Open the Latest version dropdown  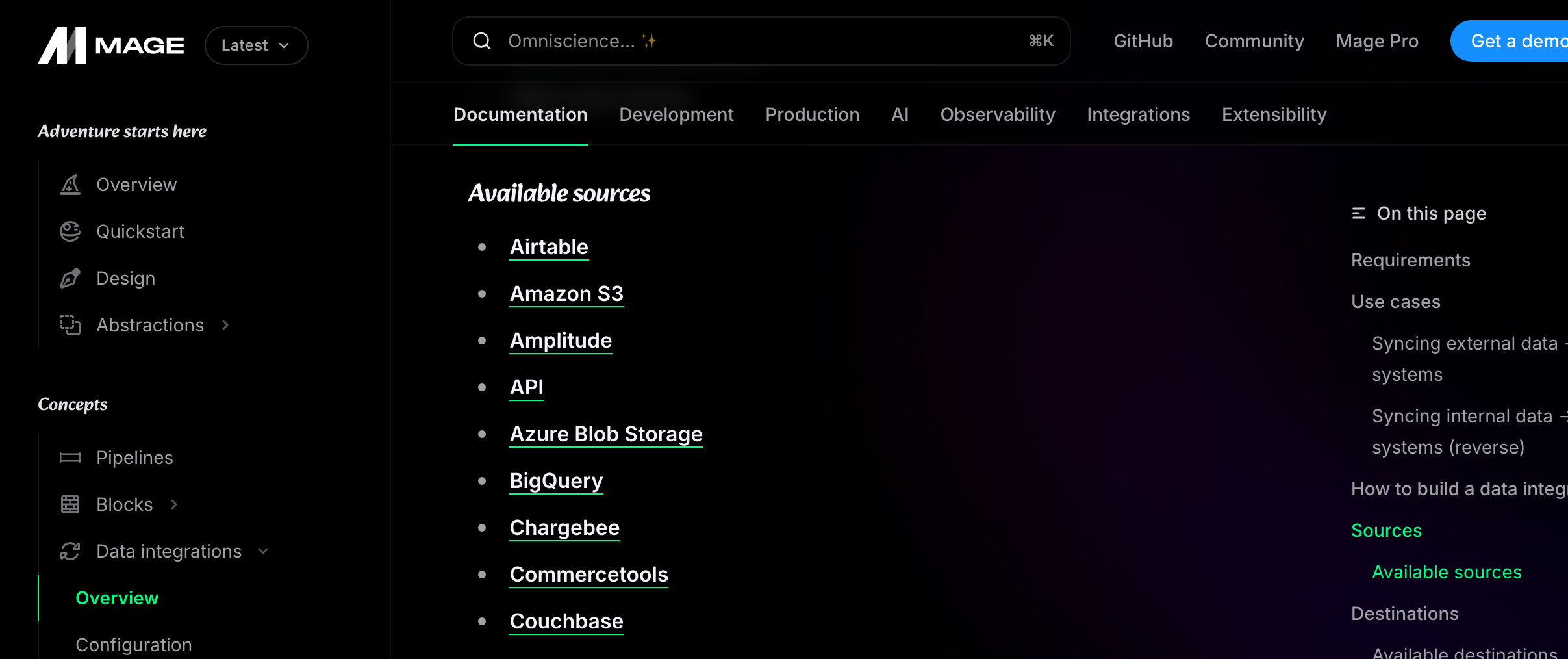coord(257,45)
